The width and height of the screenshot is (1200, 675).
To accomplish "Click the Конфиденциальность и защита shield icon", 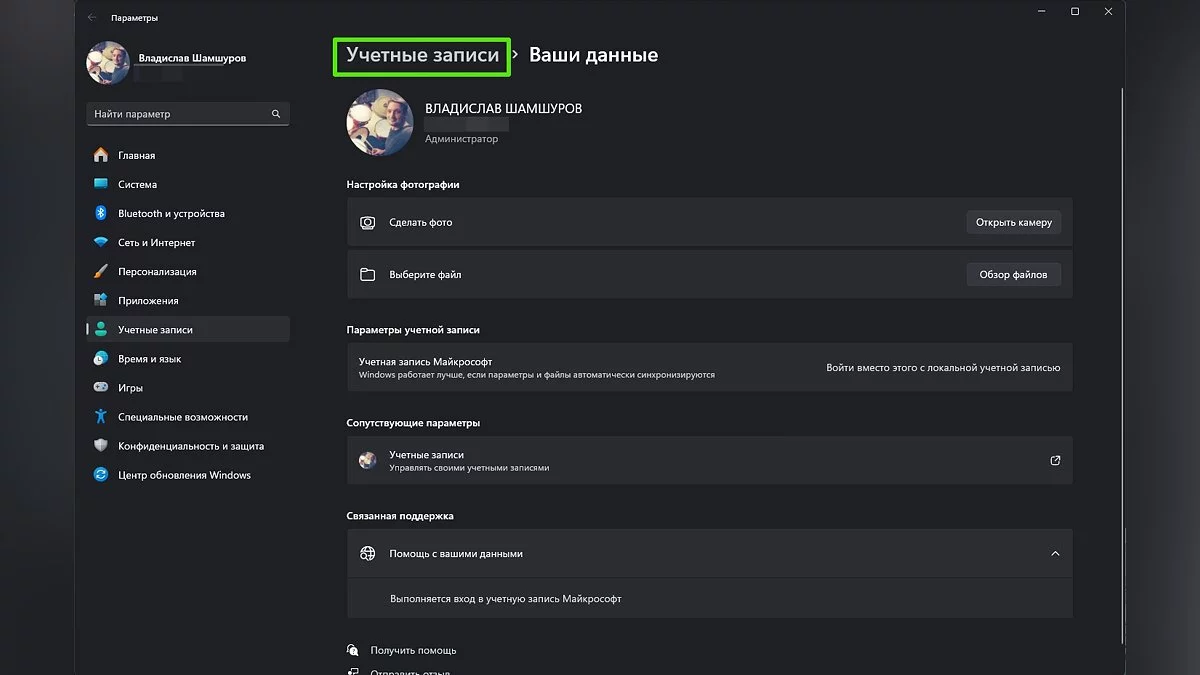I will point(100,446).
